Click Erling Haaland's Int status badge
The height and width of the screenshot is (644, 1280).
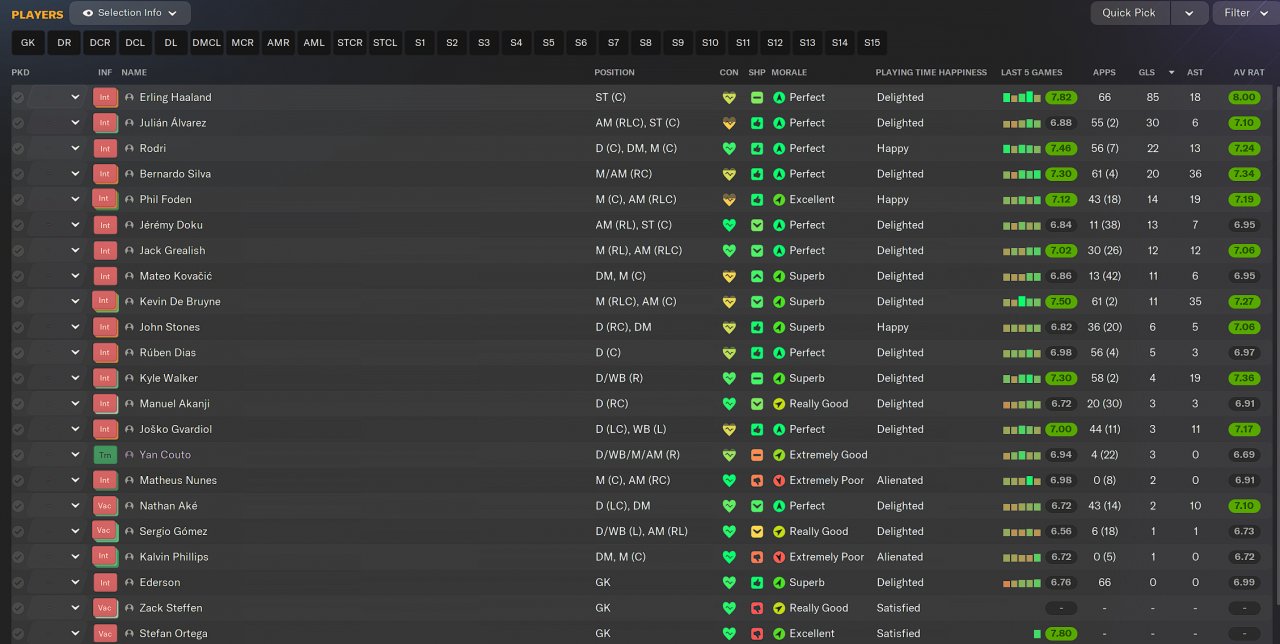click(105, 98)
